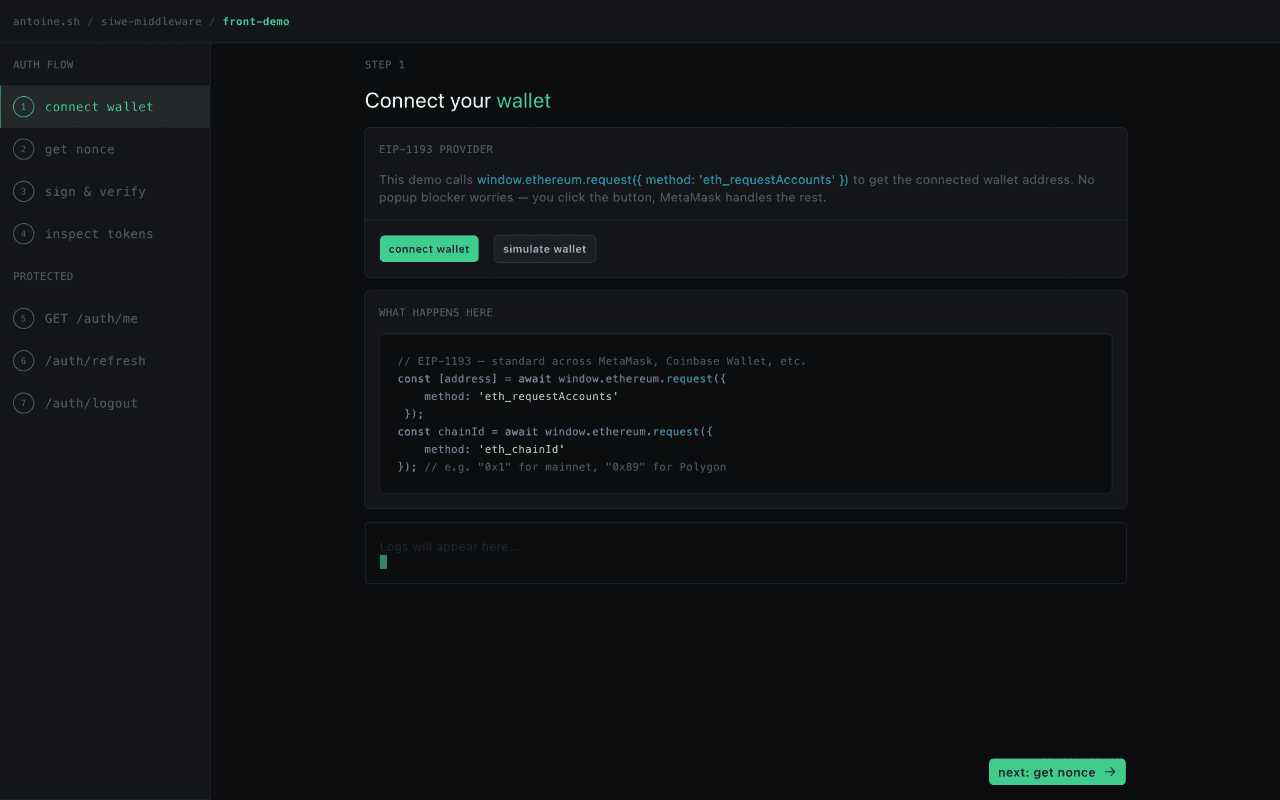Click the step 6 circle for /auth/refresh

click(23, 360)
